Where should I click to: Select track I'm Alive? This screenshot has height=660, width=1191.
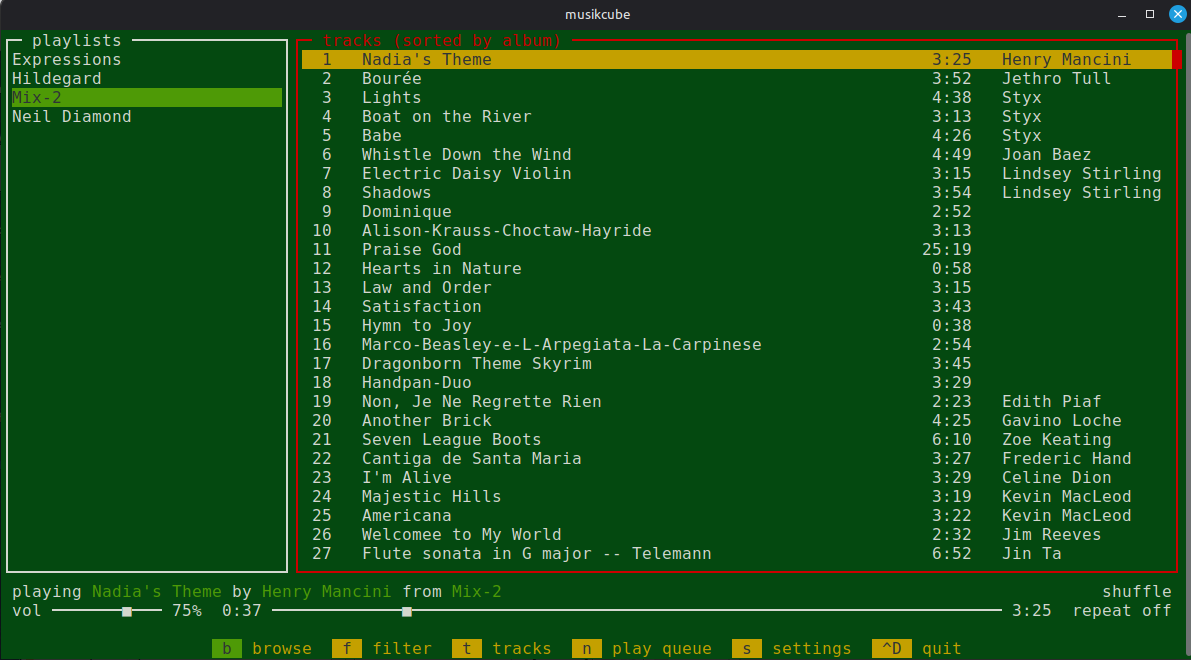(737, 478)
